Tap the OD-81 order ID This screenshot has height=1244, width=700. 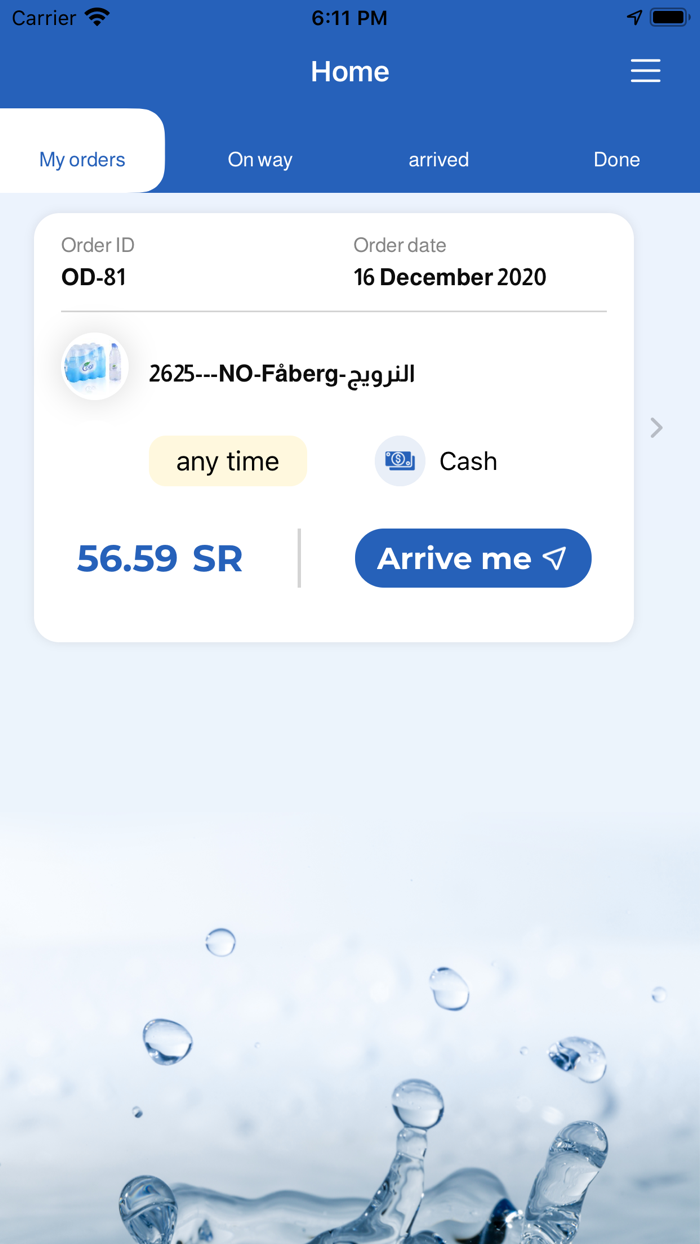click(94, 277)
